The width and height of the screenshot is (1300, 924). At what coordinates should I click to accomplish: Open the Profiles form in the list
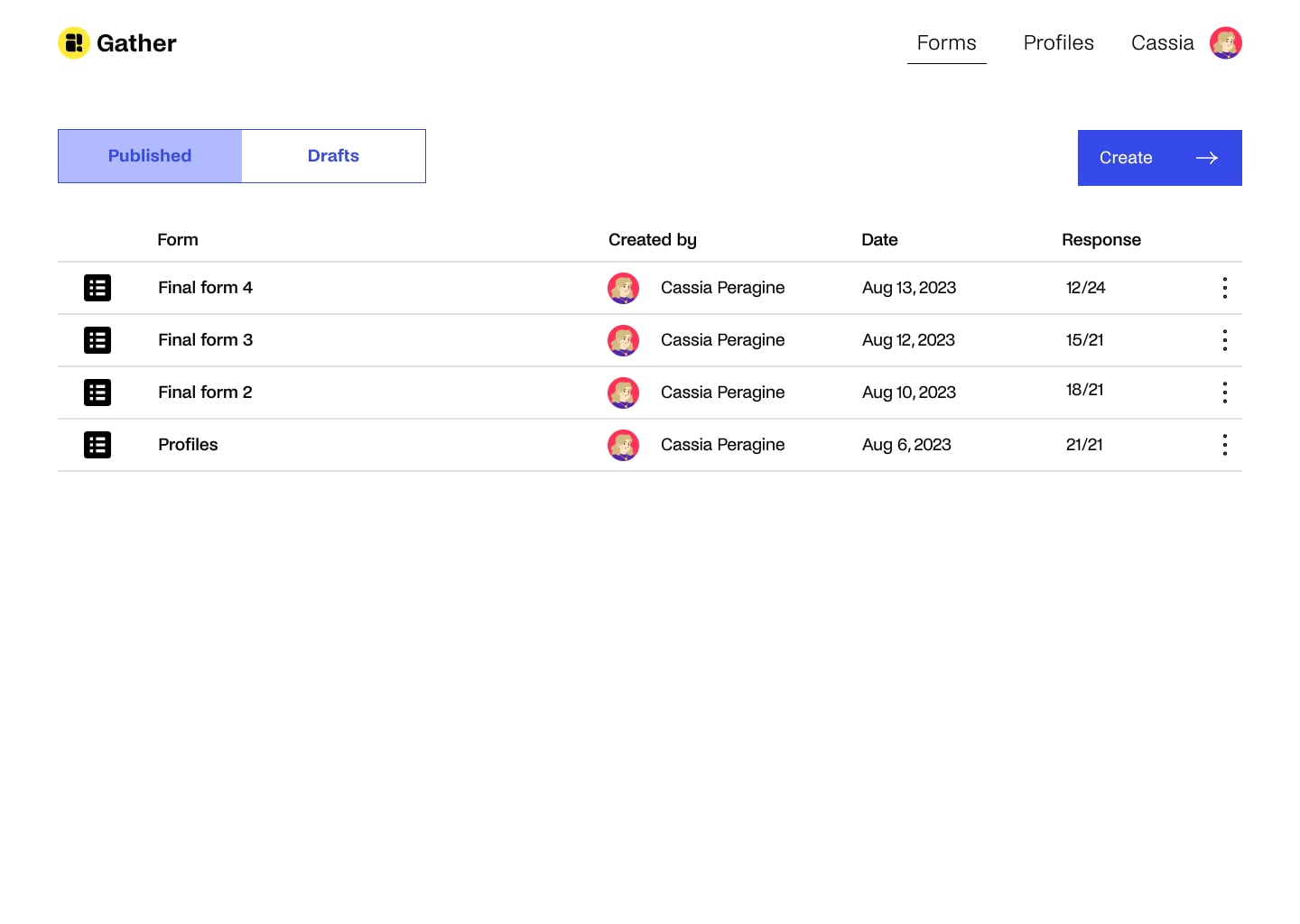point(188,445)
